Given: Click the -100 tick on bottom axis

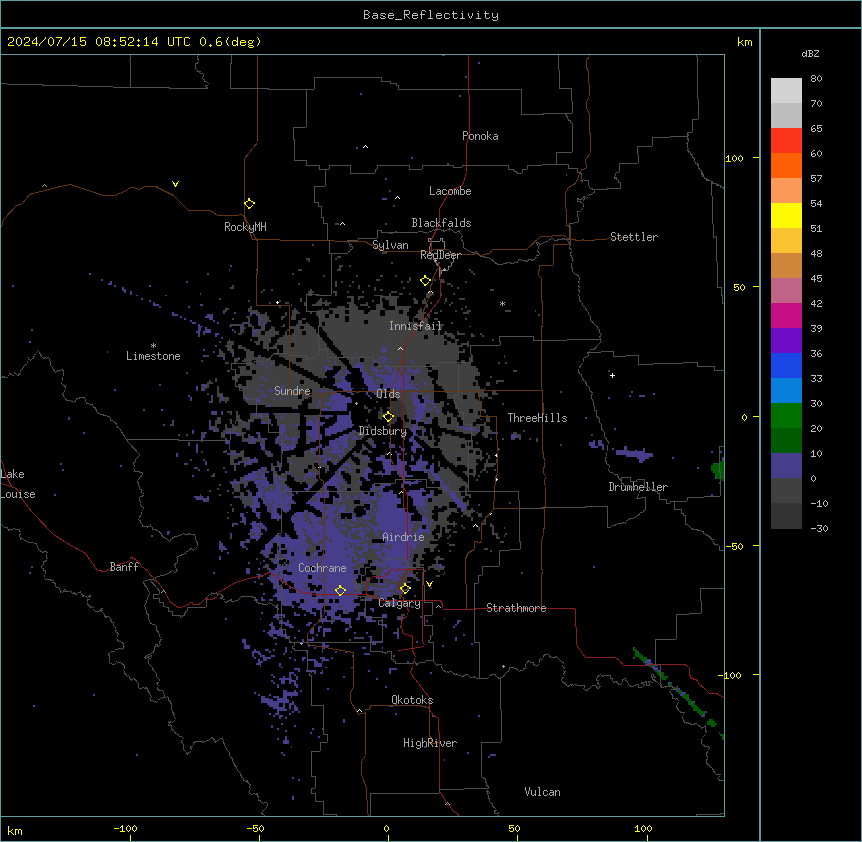Looking at the screenshot, I should tap(125, 828).
